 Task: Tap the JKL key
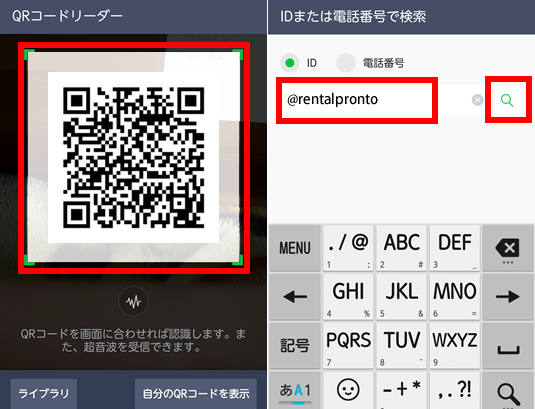(x=402, y=297)
